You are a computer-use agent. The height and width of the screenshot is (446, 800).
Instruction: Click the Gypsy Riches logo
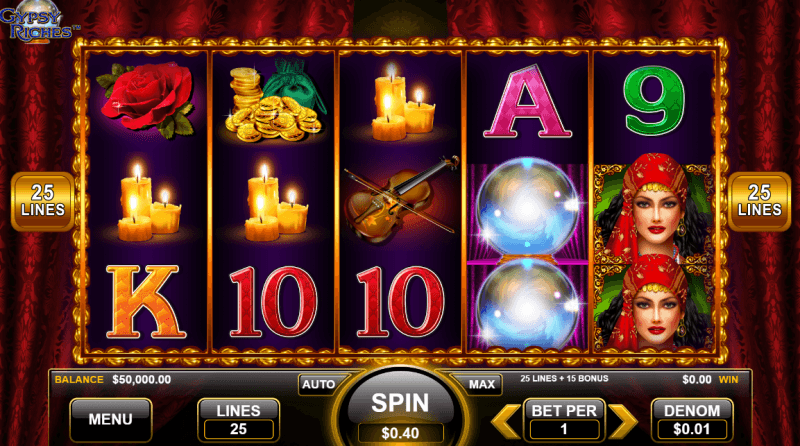coord(36,21)
